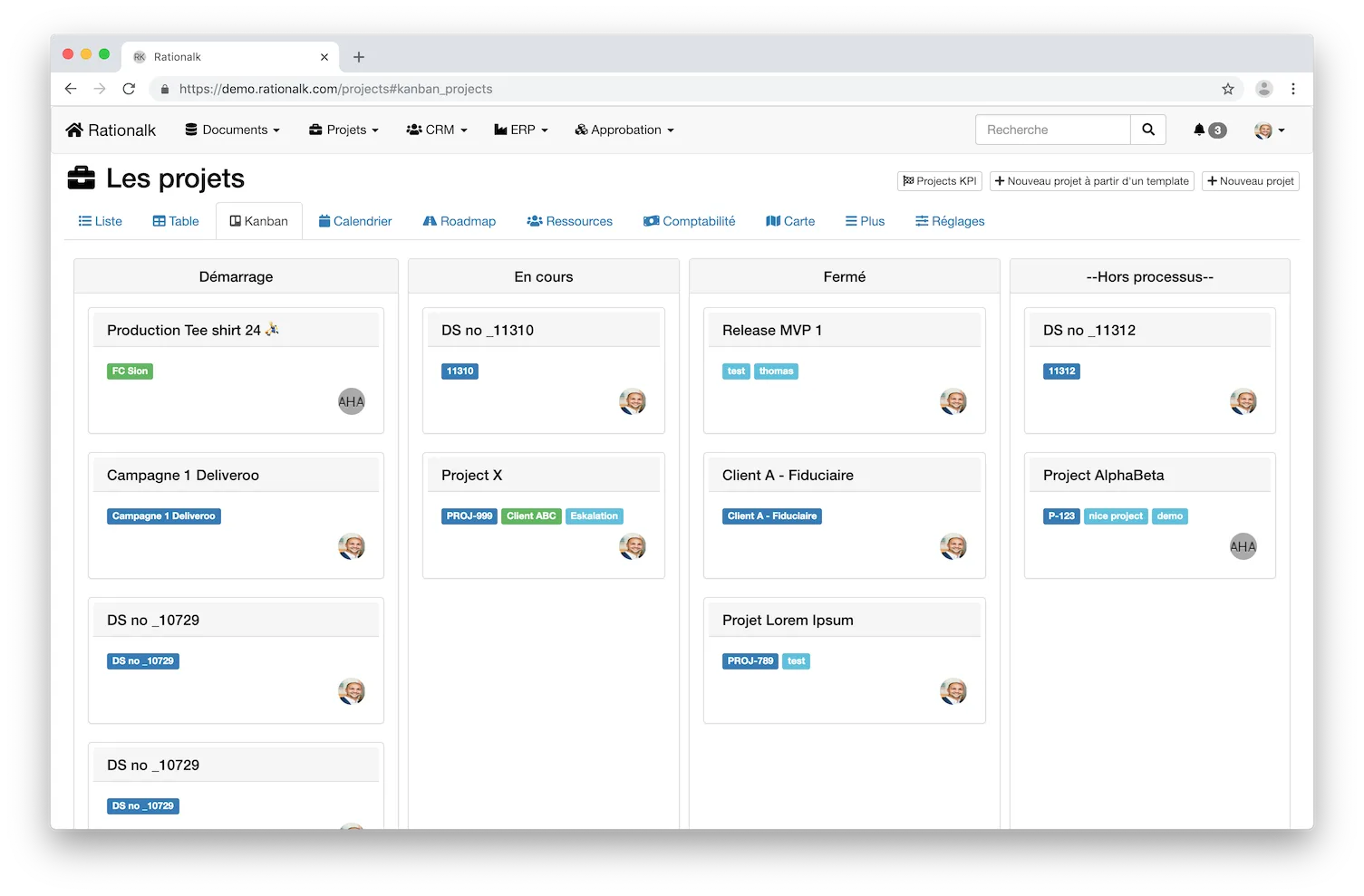Viewport: 1364px width, 896px height.
Task: Open the Réglages settings tab
Action: (950, 221)
